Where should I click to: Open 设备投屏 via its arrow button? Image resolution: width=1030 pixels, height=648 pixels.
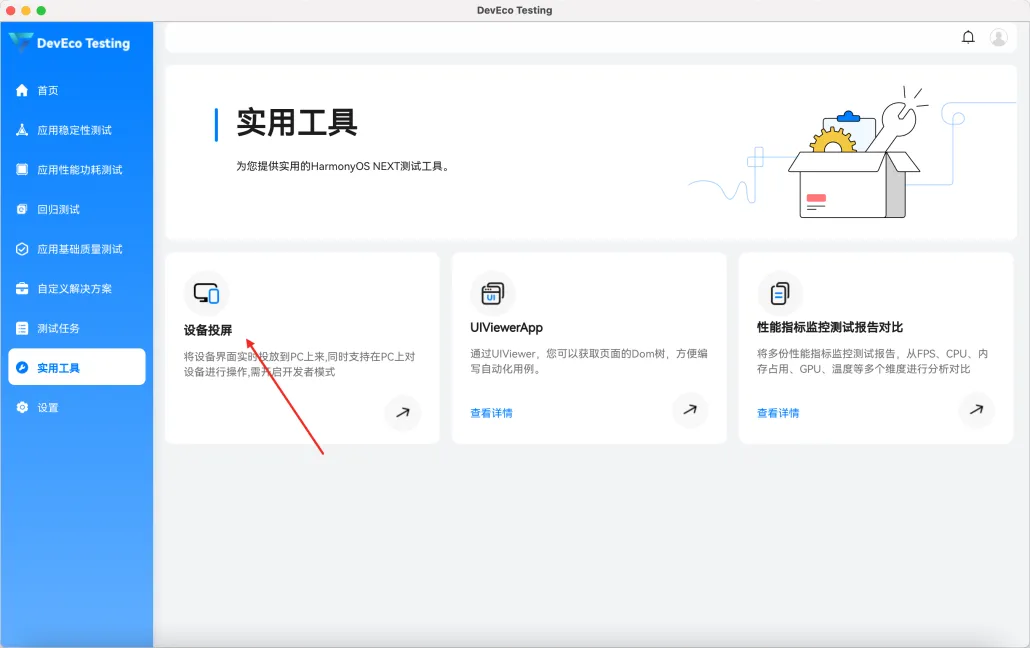pyautogui.click(x=403, y=412)
